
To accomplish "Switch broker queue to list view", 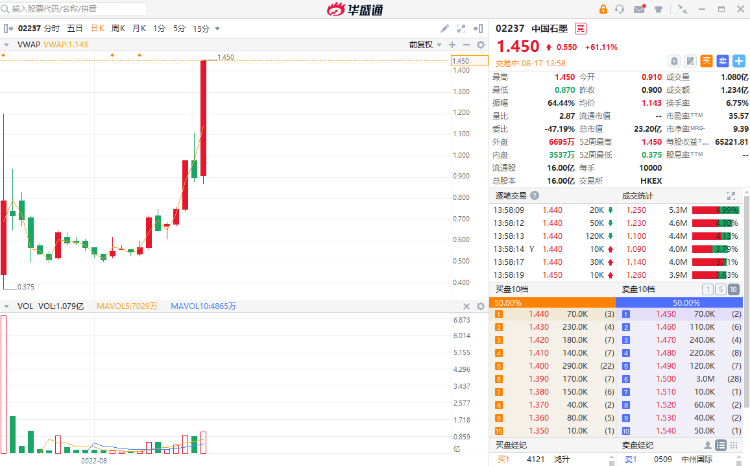I will [x=721, y=445].
